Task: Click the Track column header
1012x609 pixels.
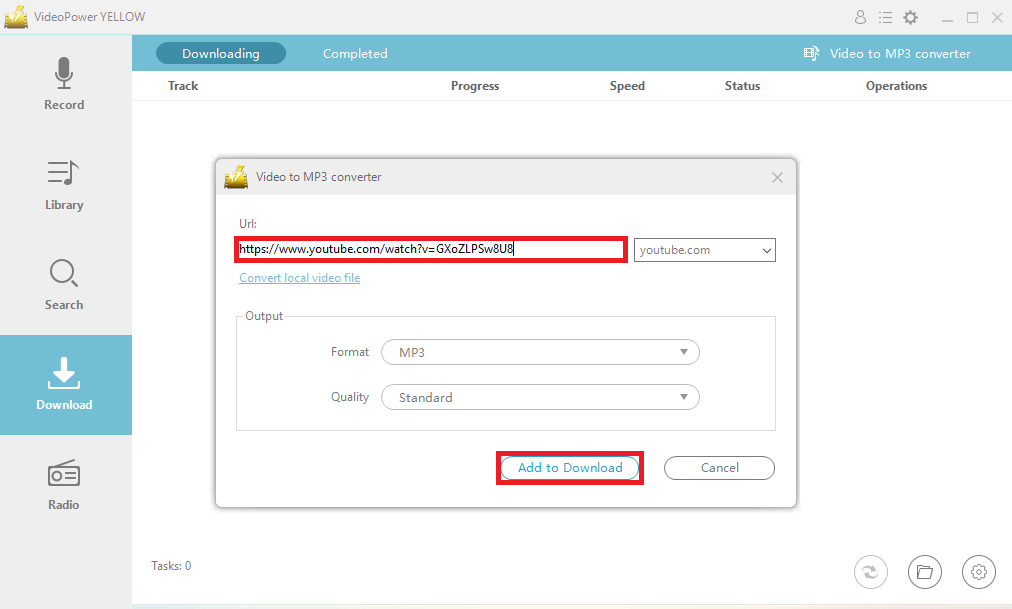Action: 183,86
